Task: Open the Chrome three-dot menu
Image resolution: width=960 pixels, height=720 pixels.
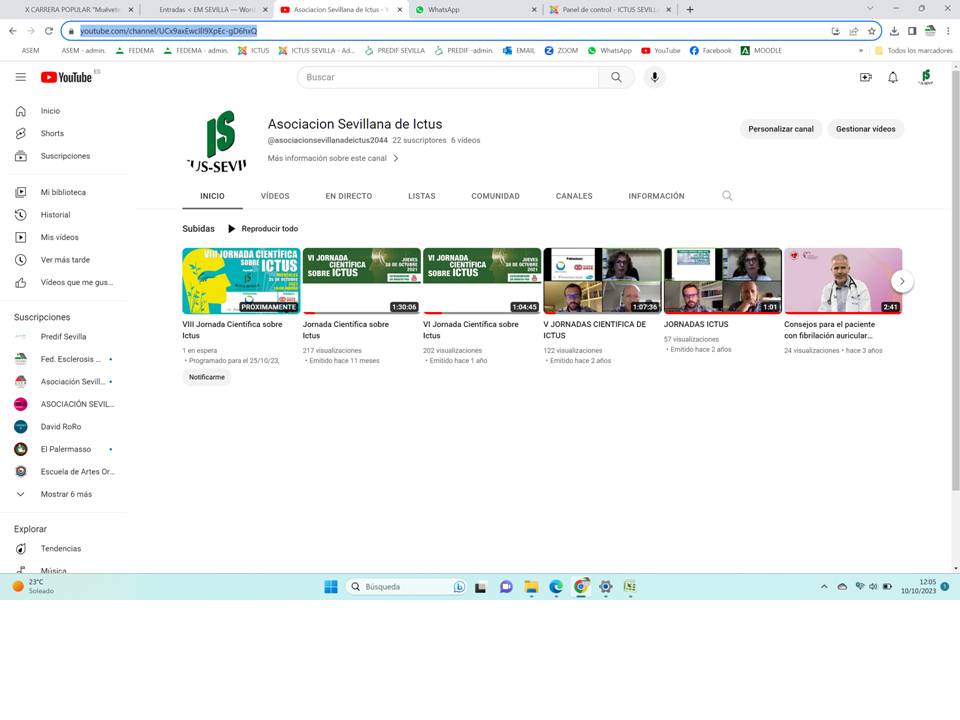Action: click(947, 31)
